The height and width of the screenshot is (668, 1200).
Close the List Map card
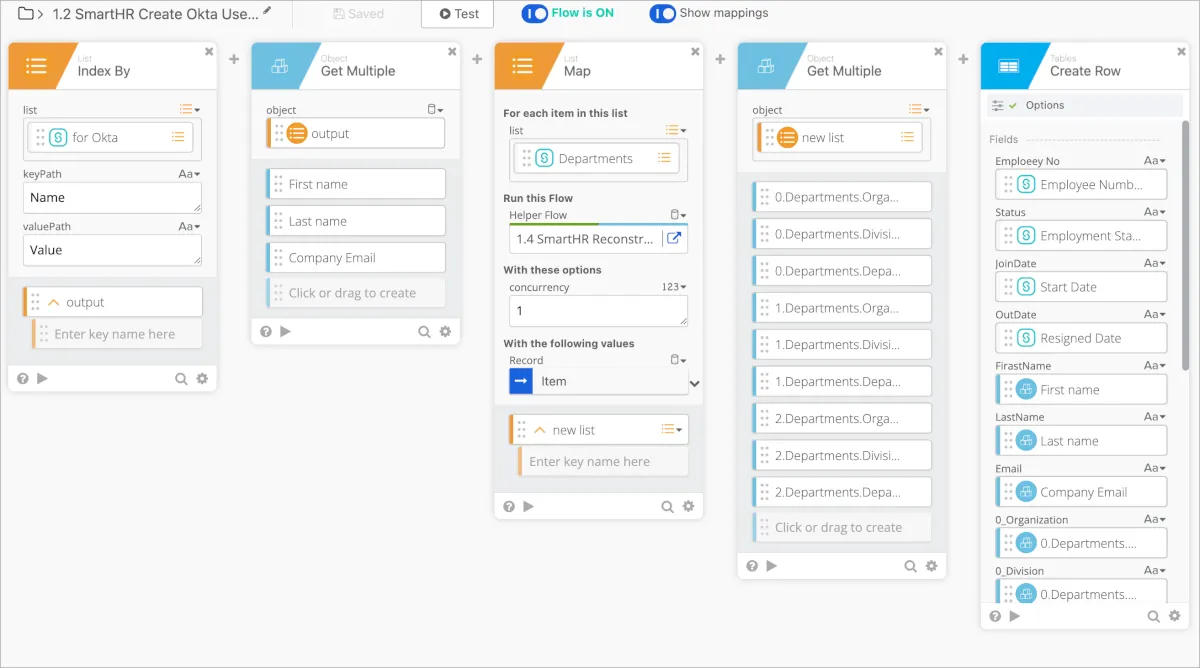coord(695,52)
